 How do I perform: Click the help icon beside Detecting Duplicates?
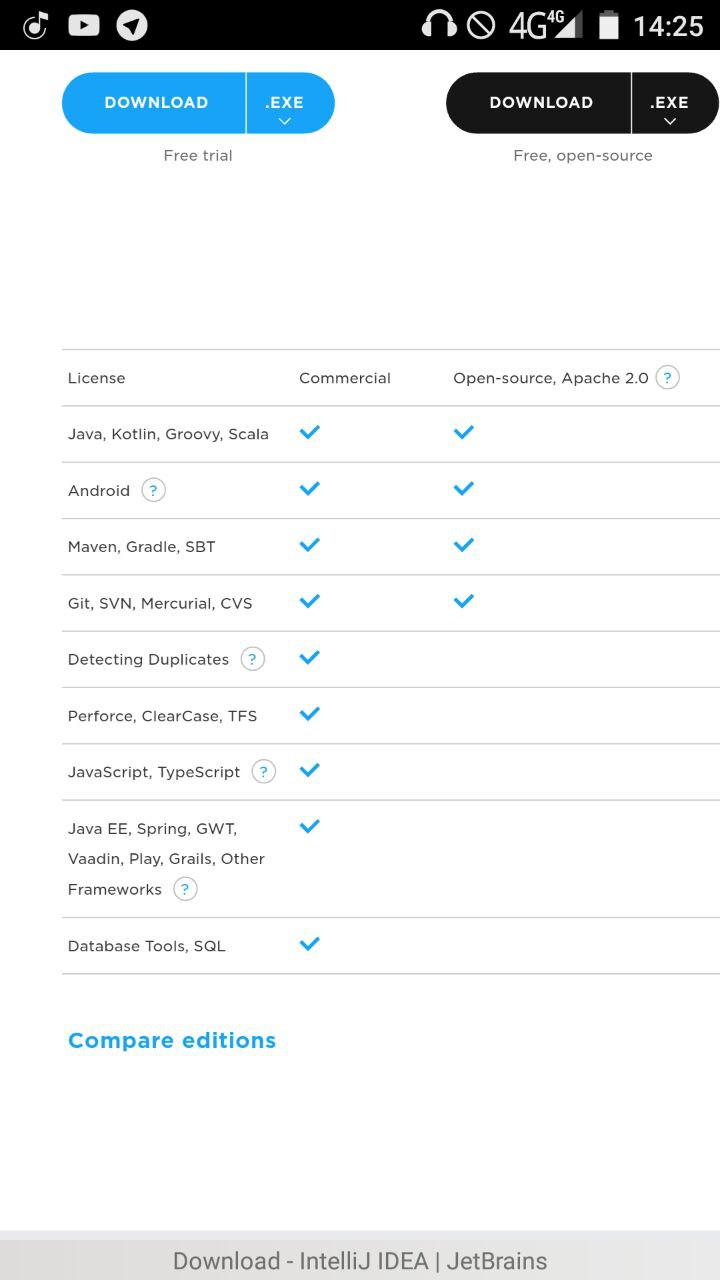[x=253, y=659]
